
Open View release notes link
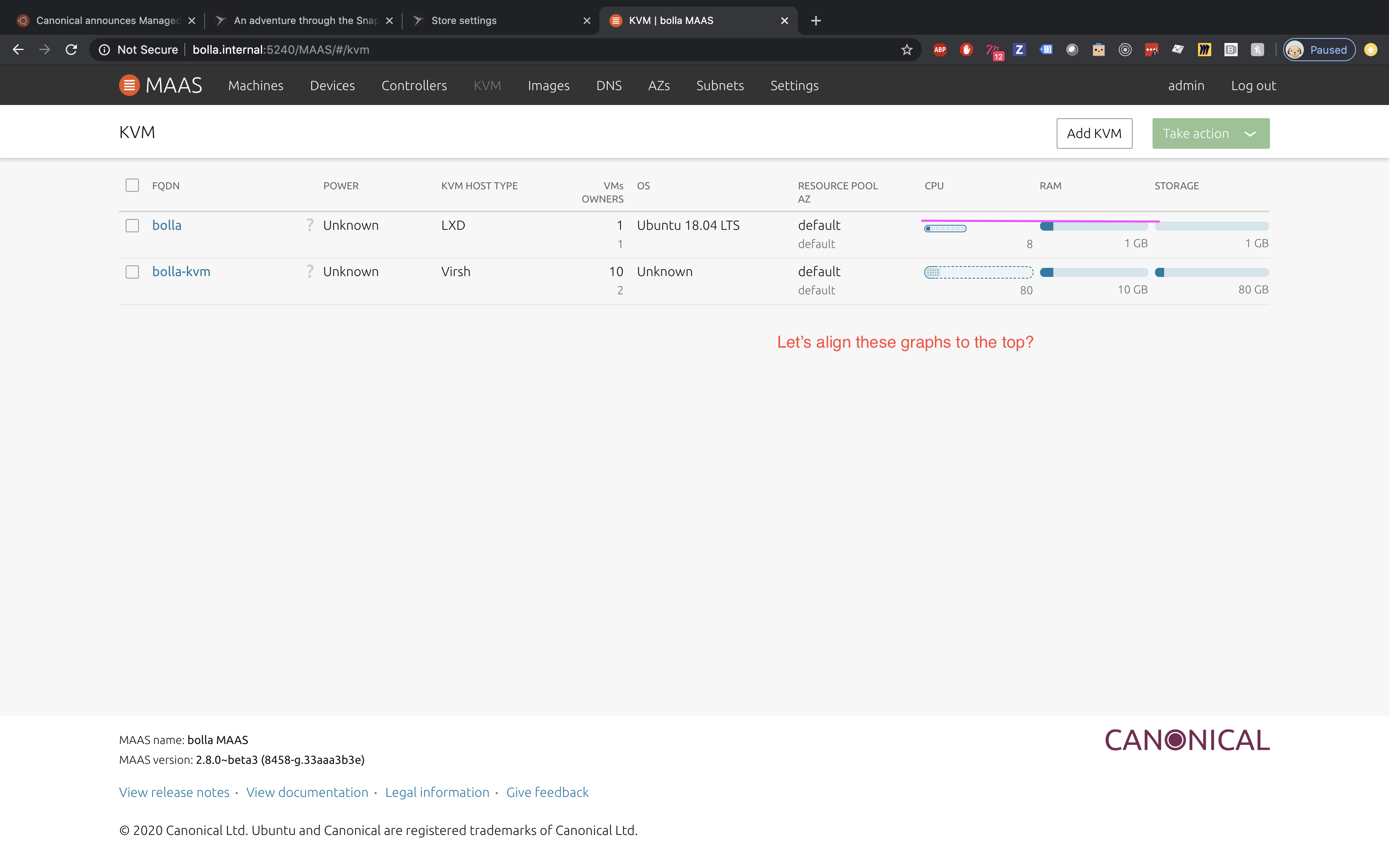click(174, 792)
